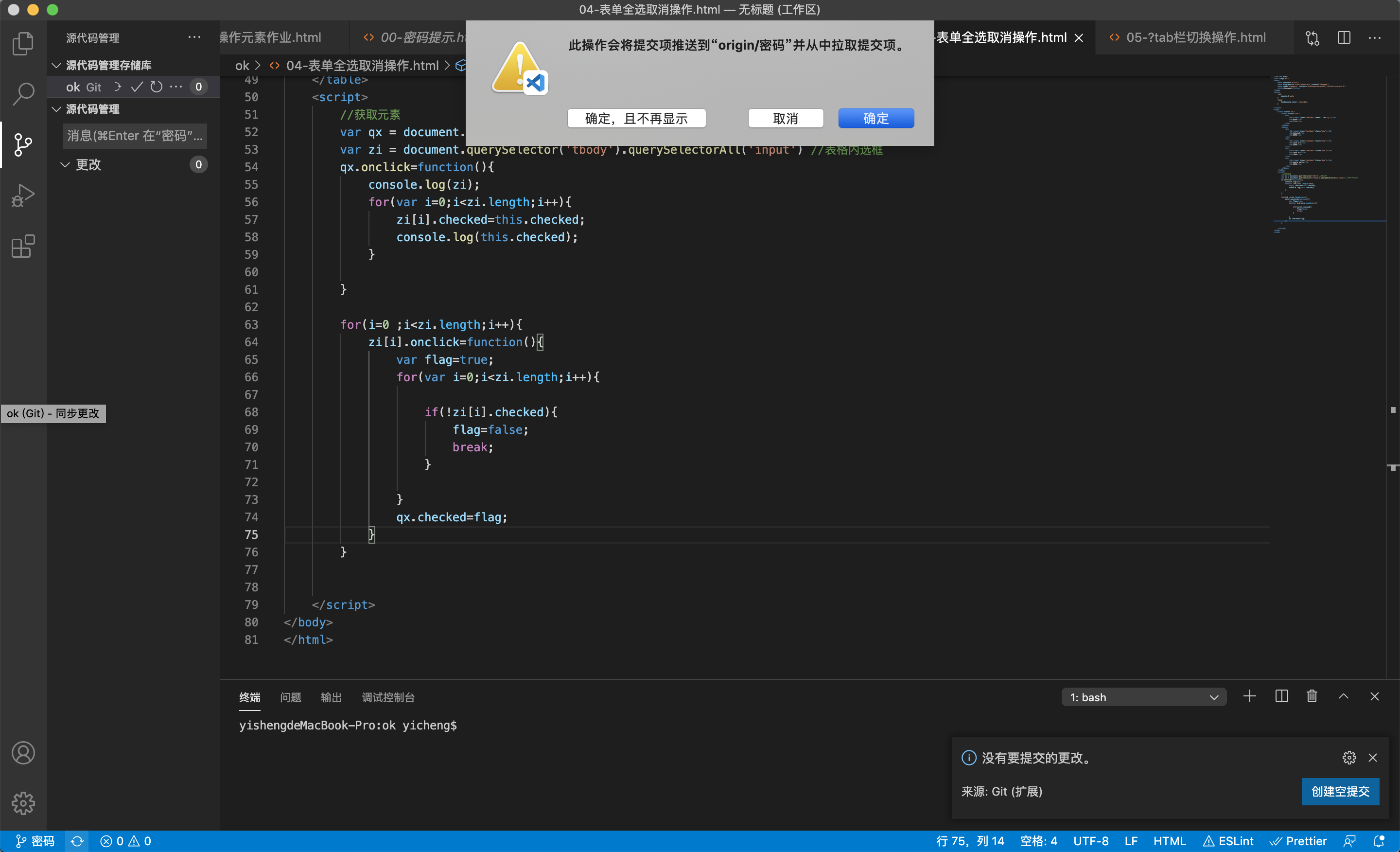The width and height of the screenshot is (1400, 852).
Task: Open the Run and Debug view
Action: point(23,195)
